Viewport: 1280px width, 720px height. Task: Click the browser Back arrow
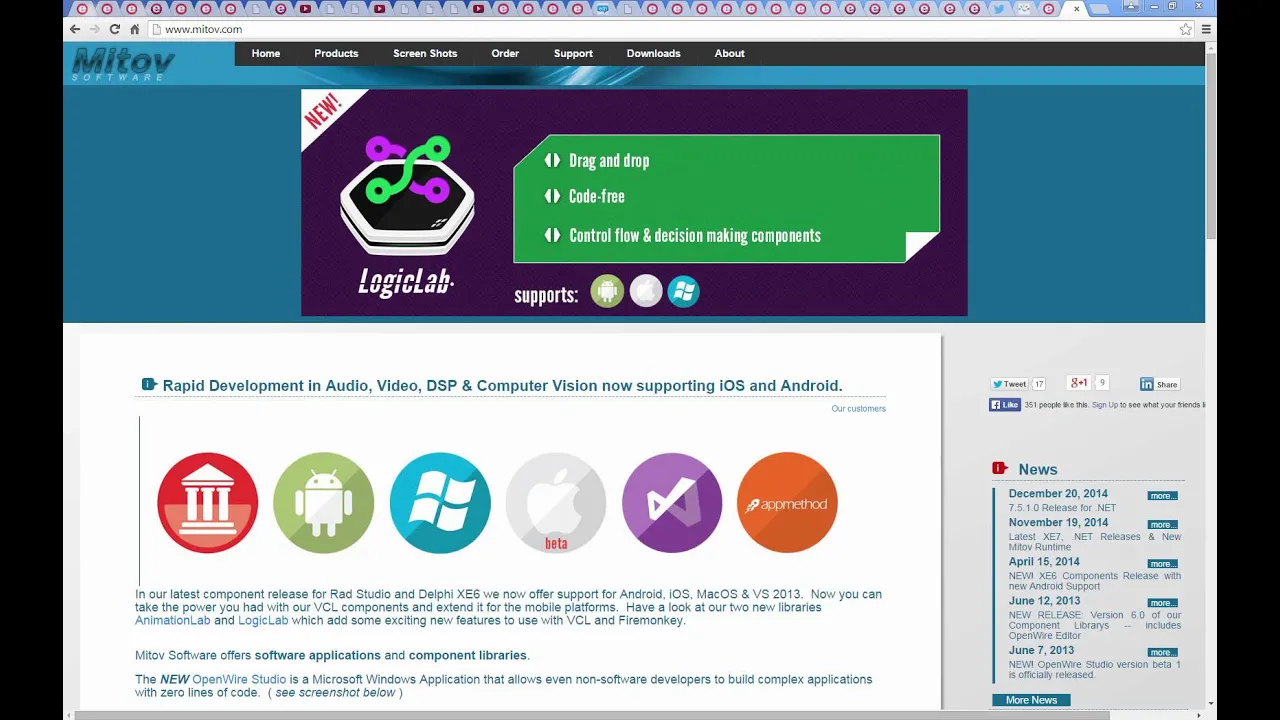(x=75, y=29)
